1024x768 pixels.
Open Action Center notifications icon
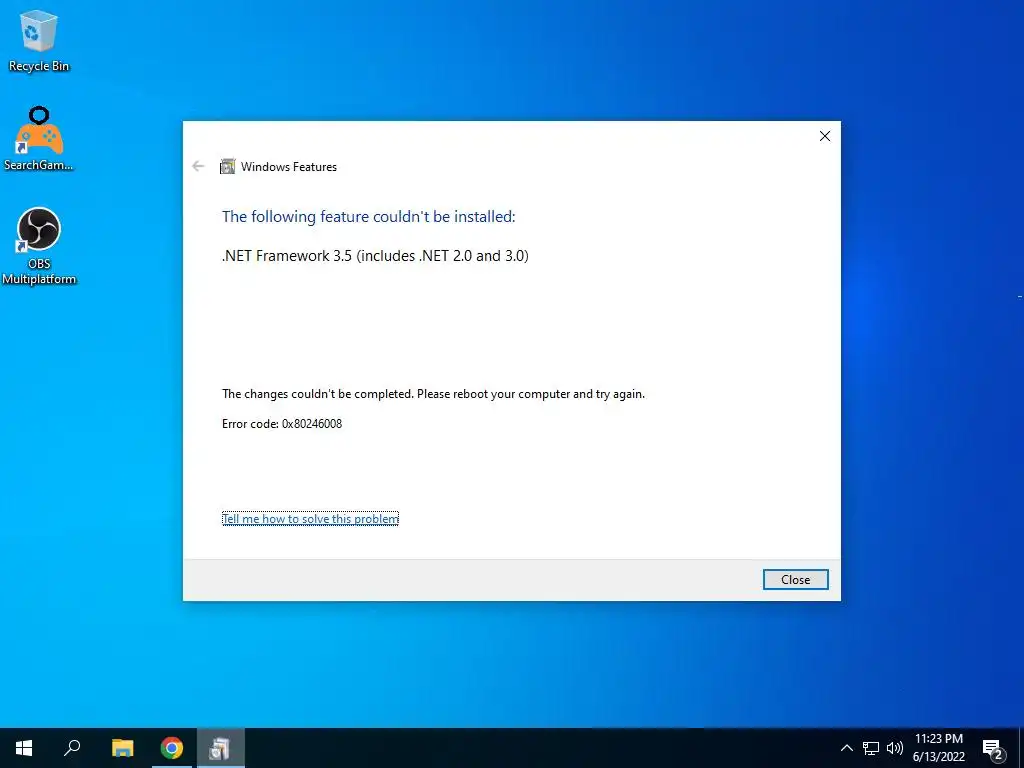[993, 749]
